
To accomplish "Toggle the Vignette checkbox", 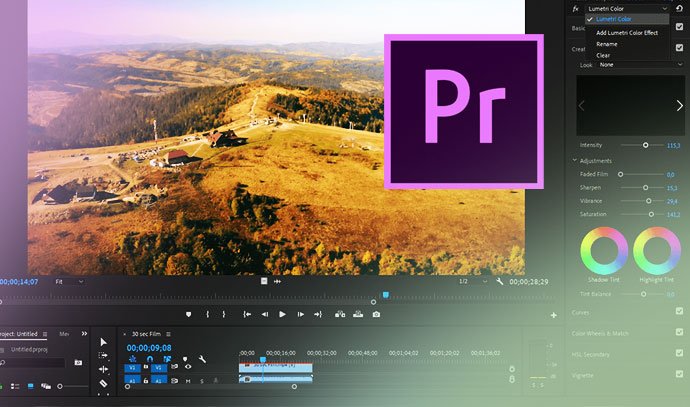I will [680, 375].
